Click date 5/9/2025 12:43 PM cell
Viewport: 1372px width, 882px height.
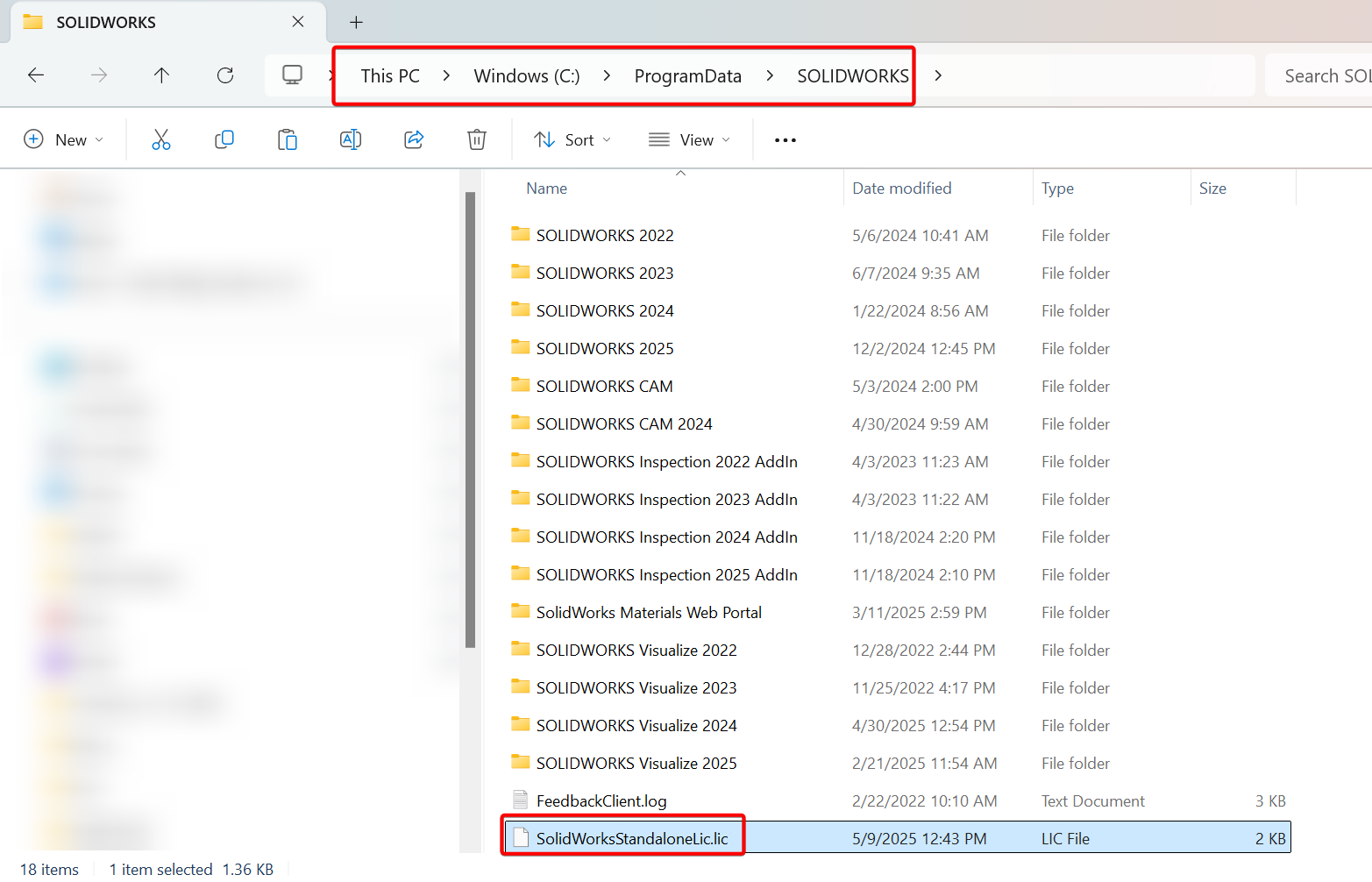[920, 839]
